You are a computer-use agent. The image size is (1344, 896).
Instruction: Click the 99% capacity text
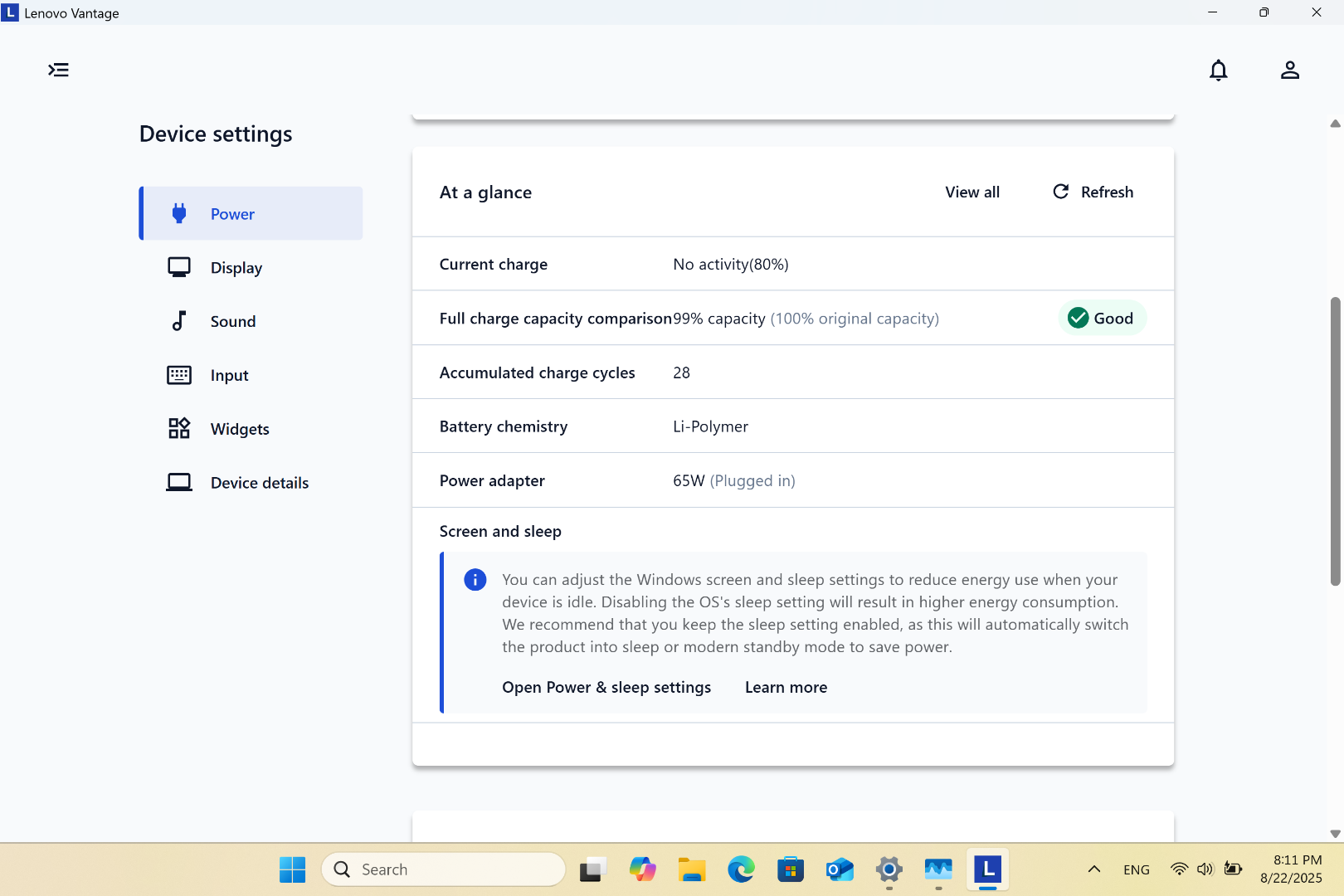719,319
